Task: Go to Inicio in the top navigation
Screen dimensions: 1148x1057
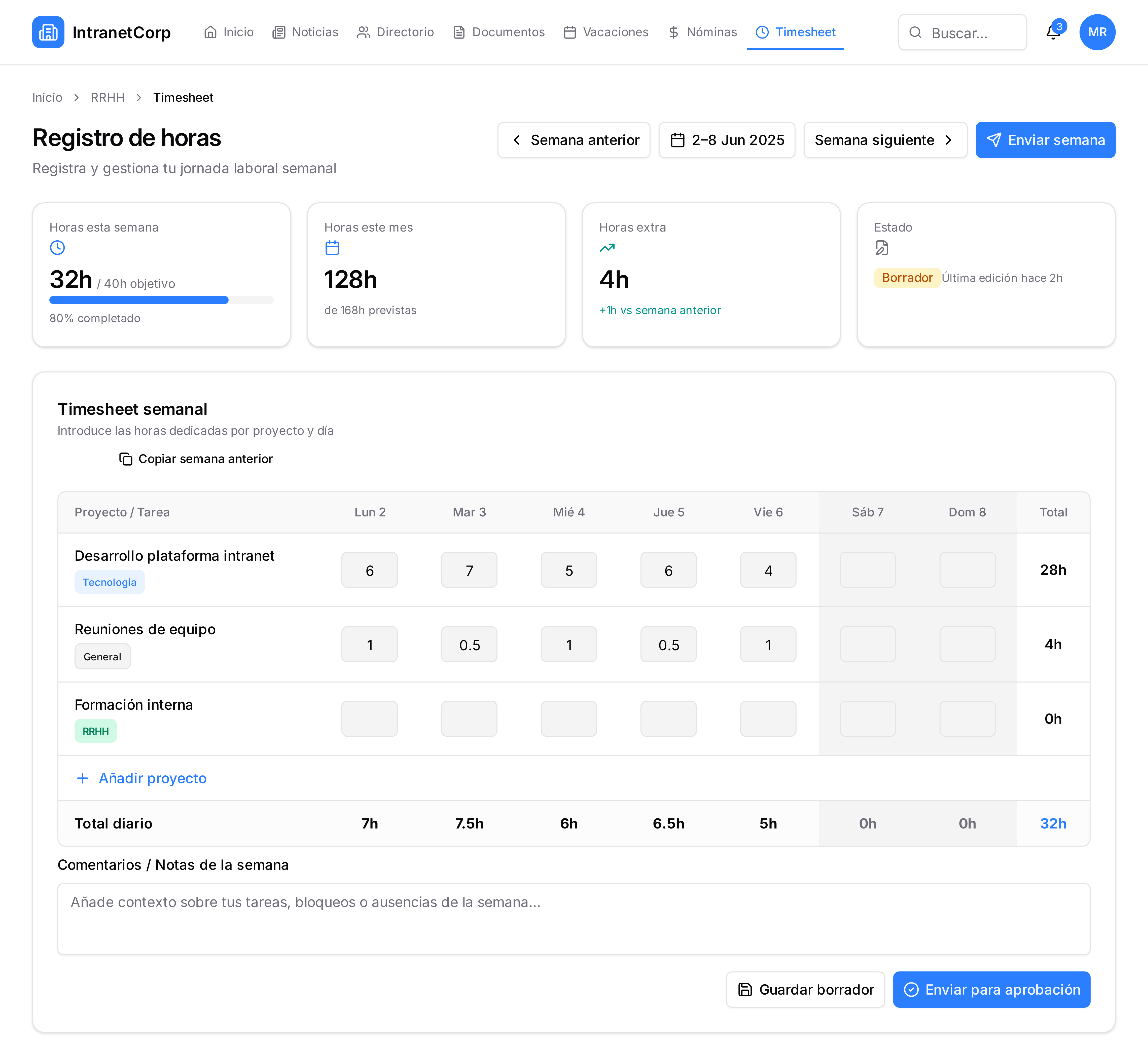Action: pyautogui.click(x=229, y=32)
